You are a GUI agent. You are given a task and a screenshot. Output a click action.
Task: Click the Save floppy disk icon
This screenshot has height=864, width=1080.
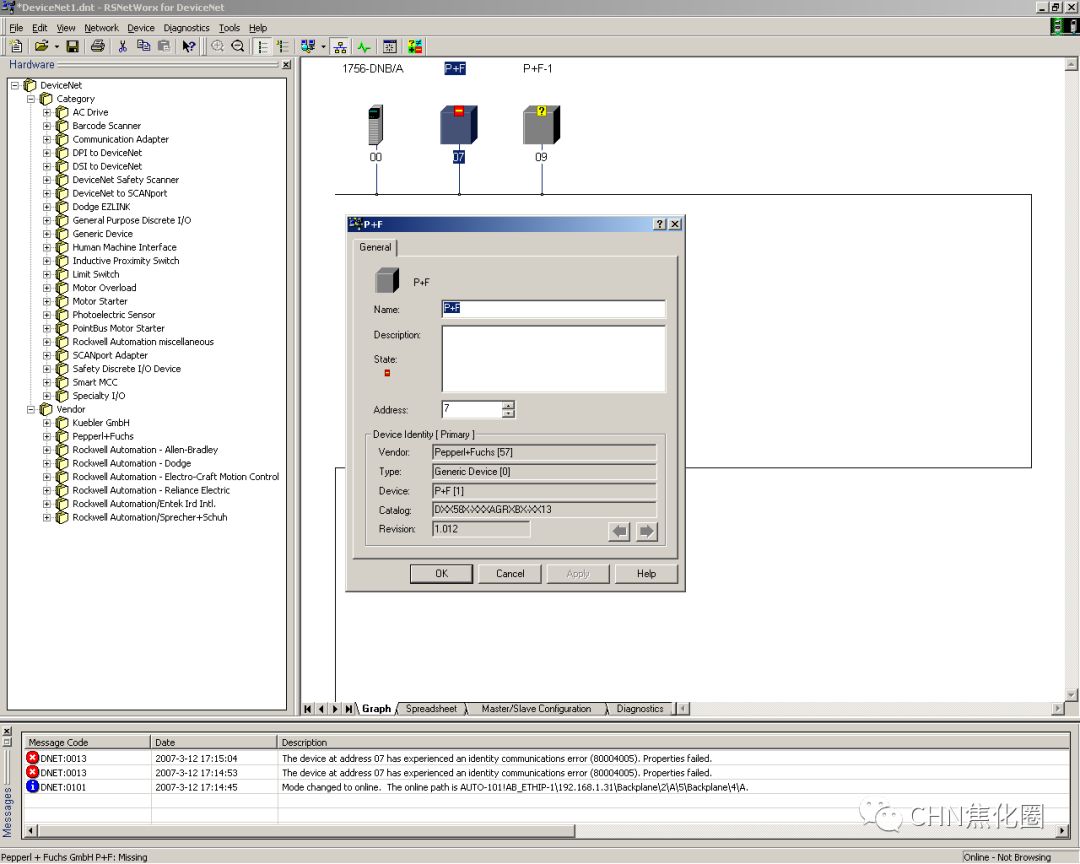72,46
